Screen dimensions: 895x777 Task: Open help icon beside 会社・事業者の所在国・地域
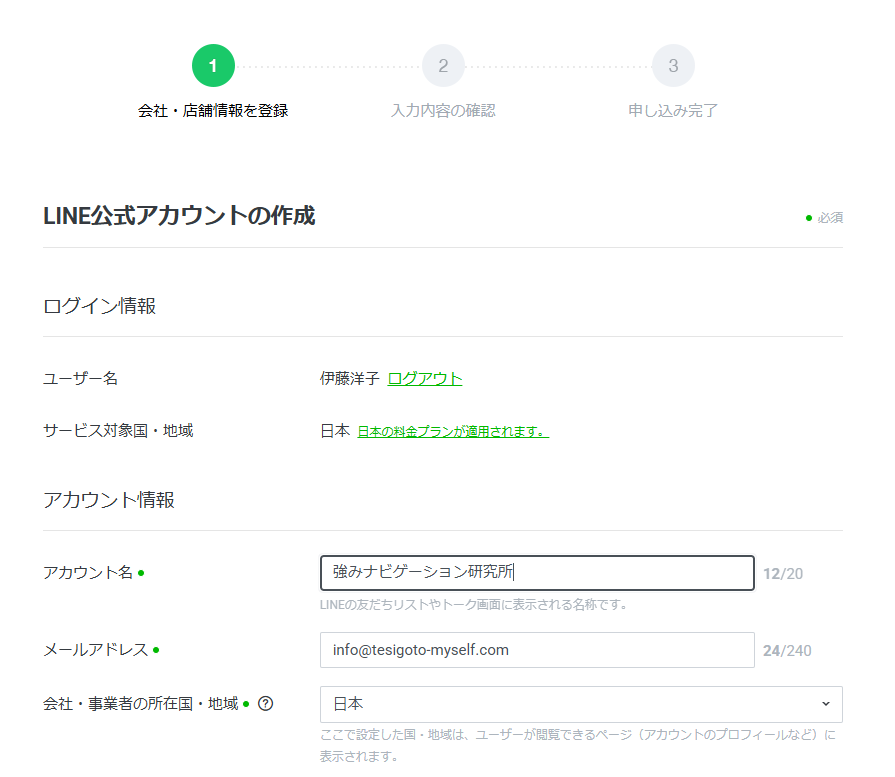(265, 704)
